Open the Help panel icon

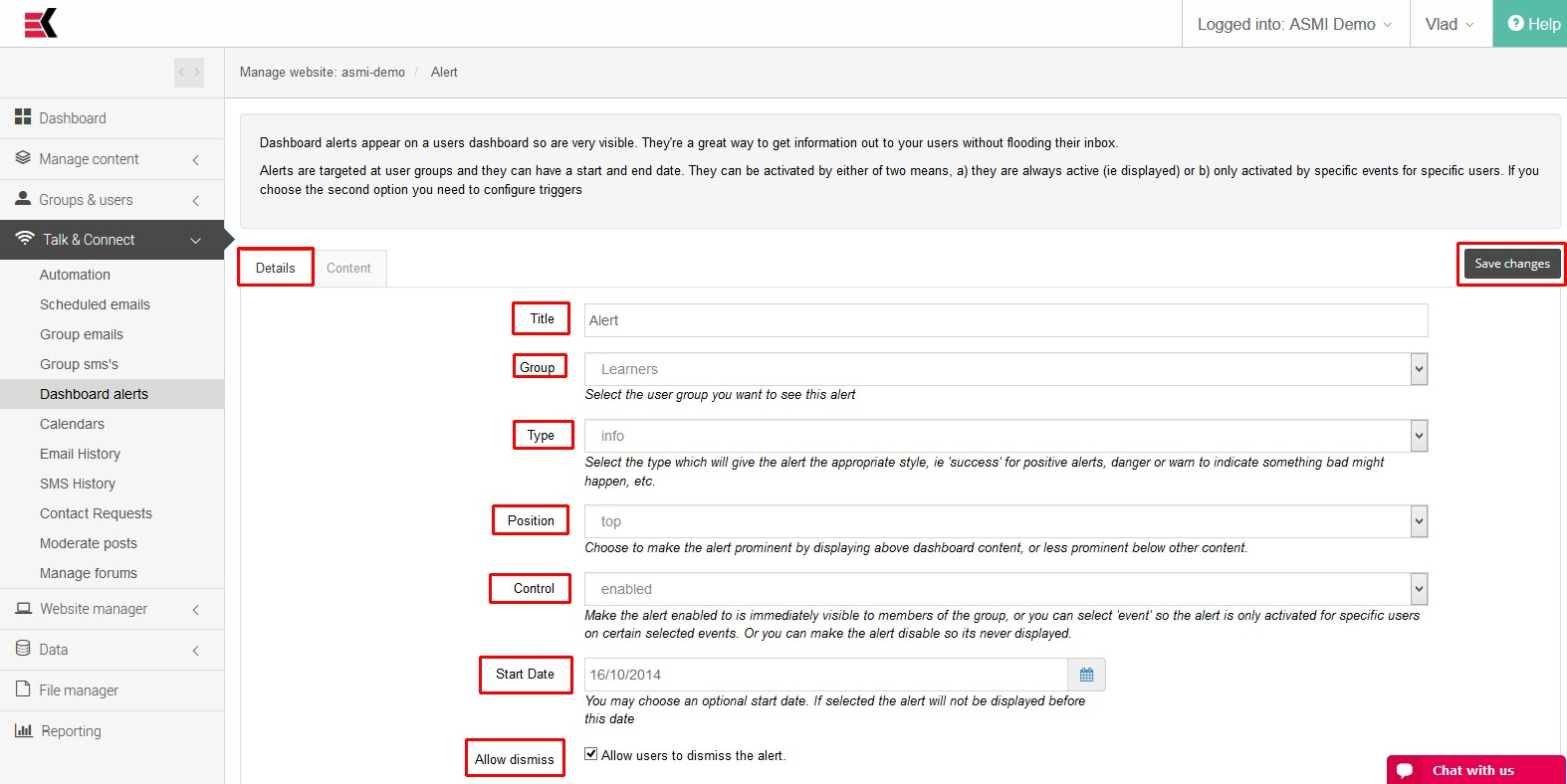tap(1515, 23)
